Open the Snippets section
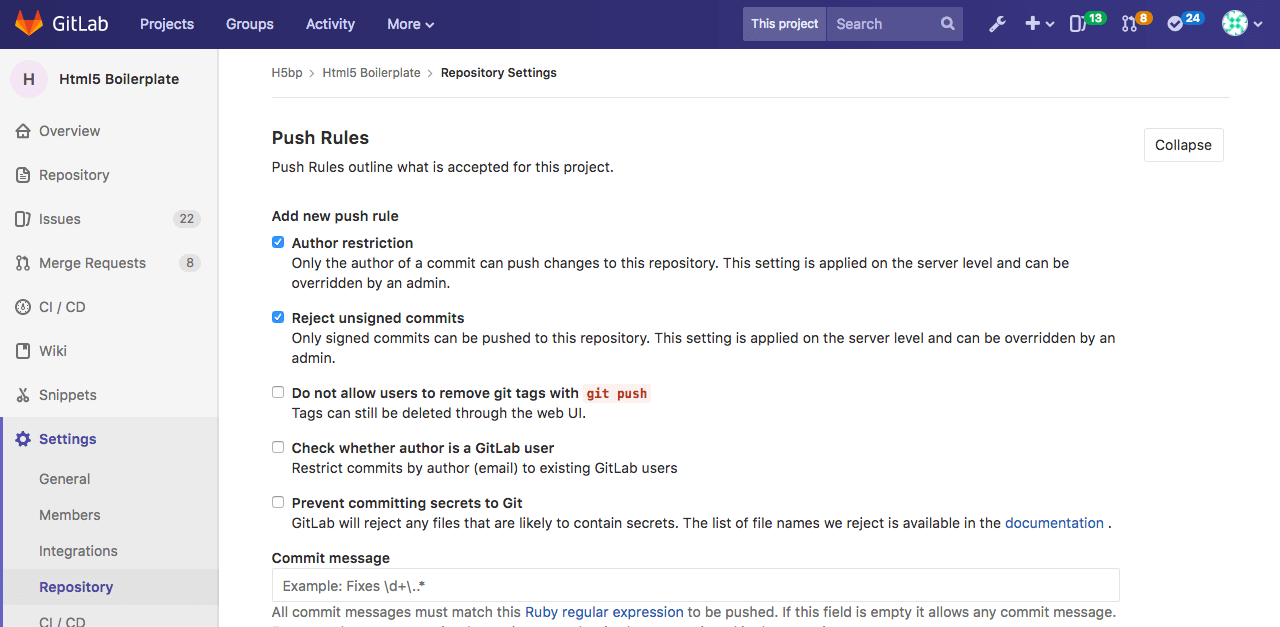The height and width of the screenshot is (627, 1280). pos(70,395)
